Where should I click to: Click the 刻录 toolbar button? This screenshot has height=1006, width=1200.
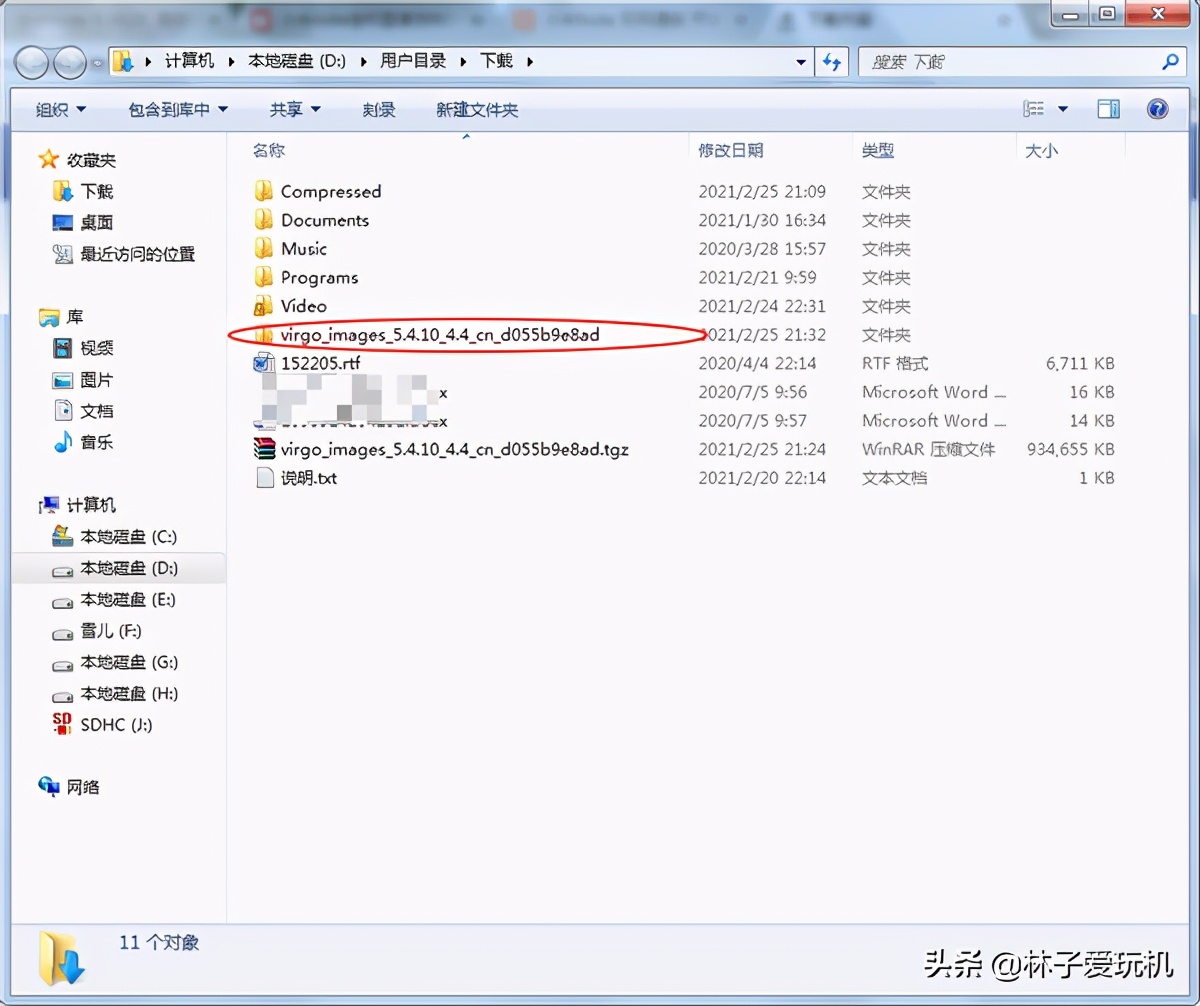379,110
